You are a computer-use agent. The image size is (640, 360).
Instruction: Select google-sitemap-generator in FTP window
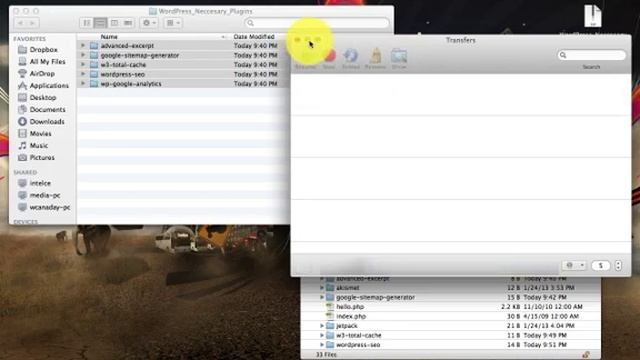451,297
